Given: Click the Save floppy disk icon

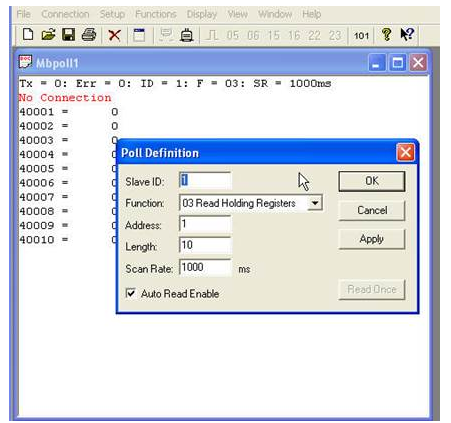Looking at the screenshot, I should (x=69, y=35).
